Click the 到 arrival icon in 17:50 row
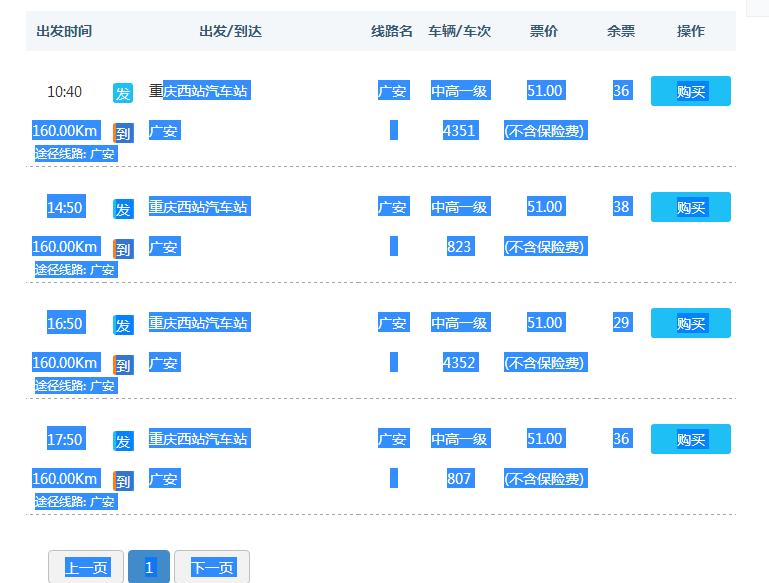Screen dimensions: 769x583 pyautogui.click(x=123, y=481)
